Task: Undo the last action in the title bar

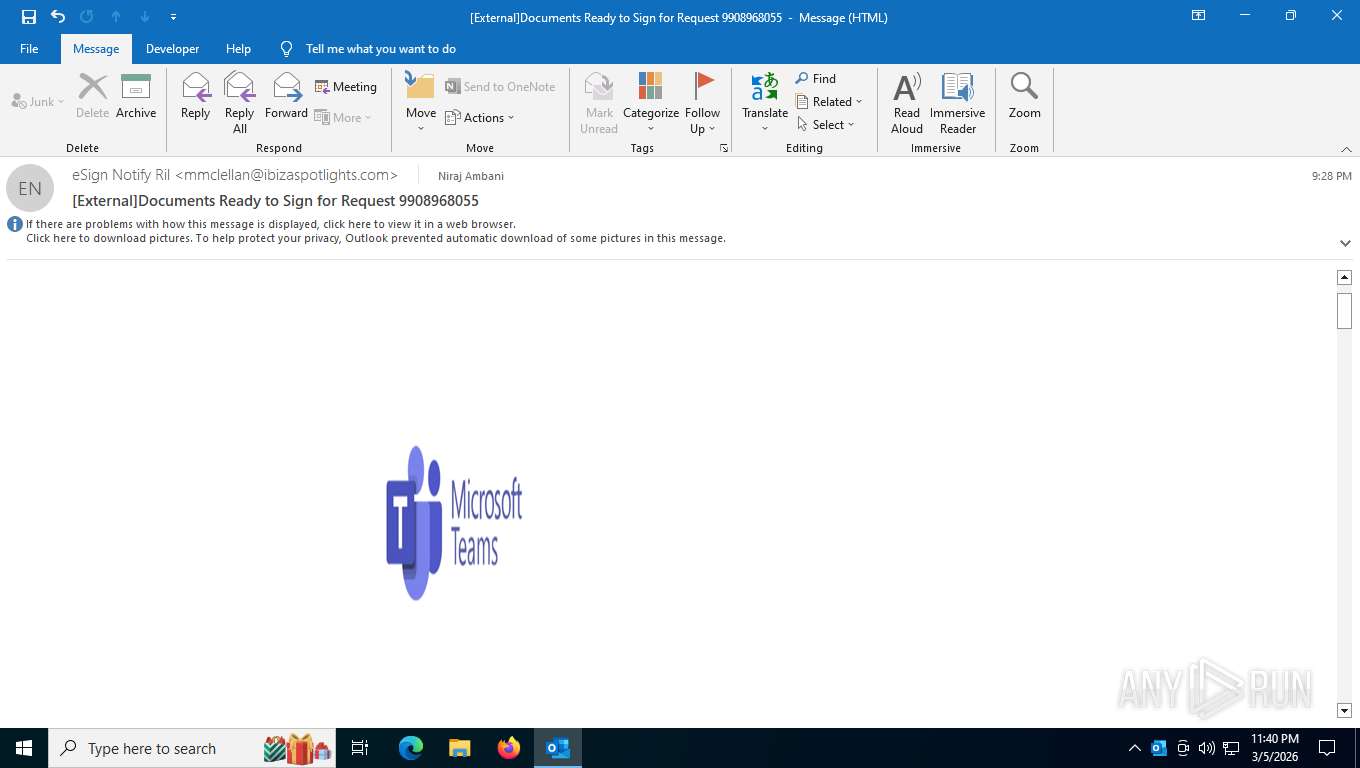Action: click(58, 17)
